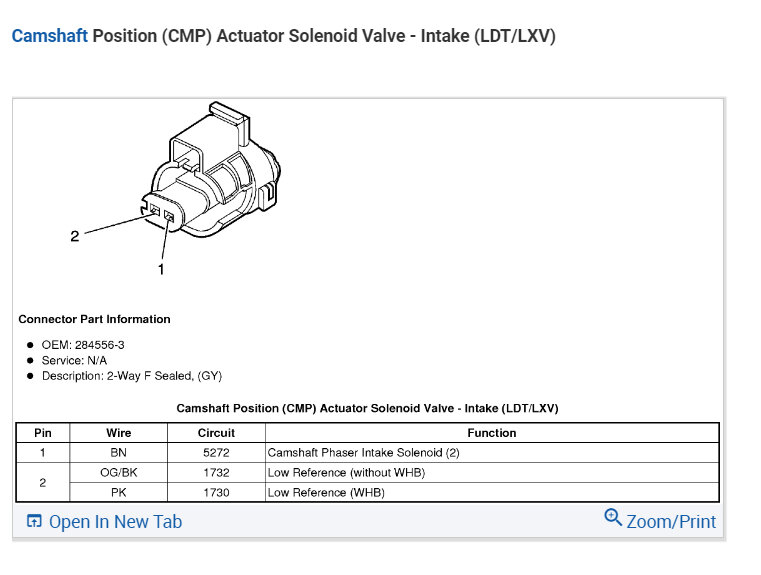Select the Function column header
This screenshot has height=575, width=761.
coord(491,433)
